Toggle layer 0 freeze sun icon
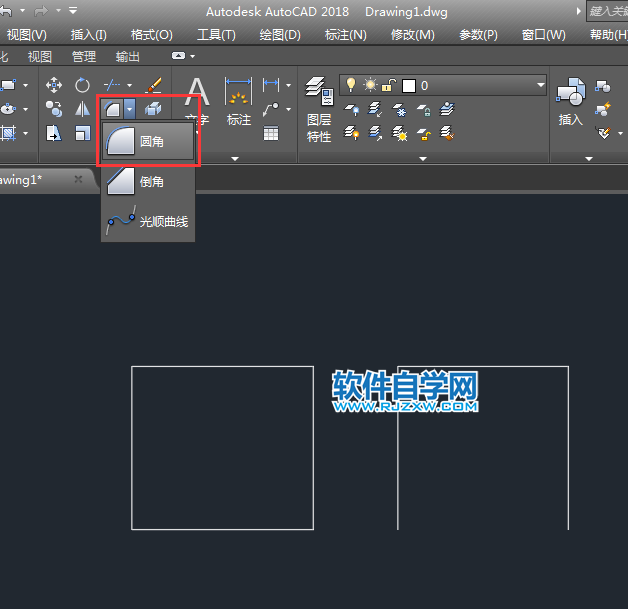Screen dimensions: 628x609 [x=370, y=85]
